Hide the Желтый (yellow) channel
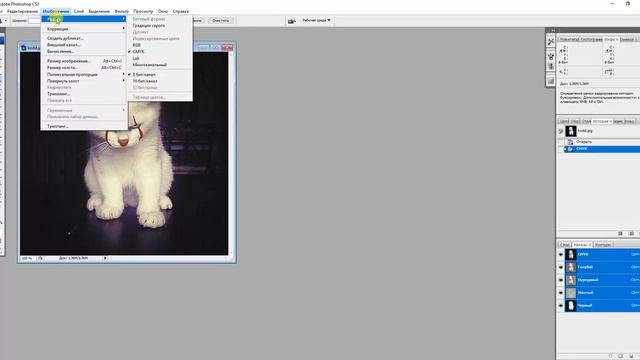The width and height of the screenshot is (640, 360). pos(561,293)
